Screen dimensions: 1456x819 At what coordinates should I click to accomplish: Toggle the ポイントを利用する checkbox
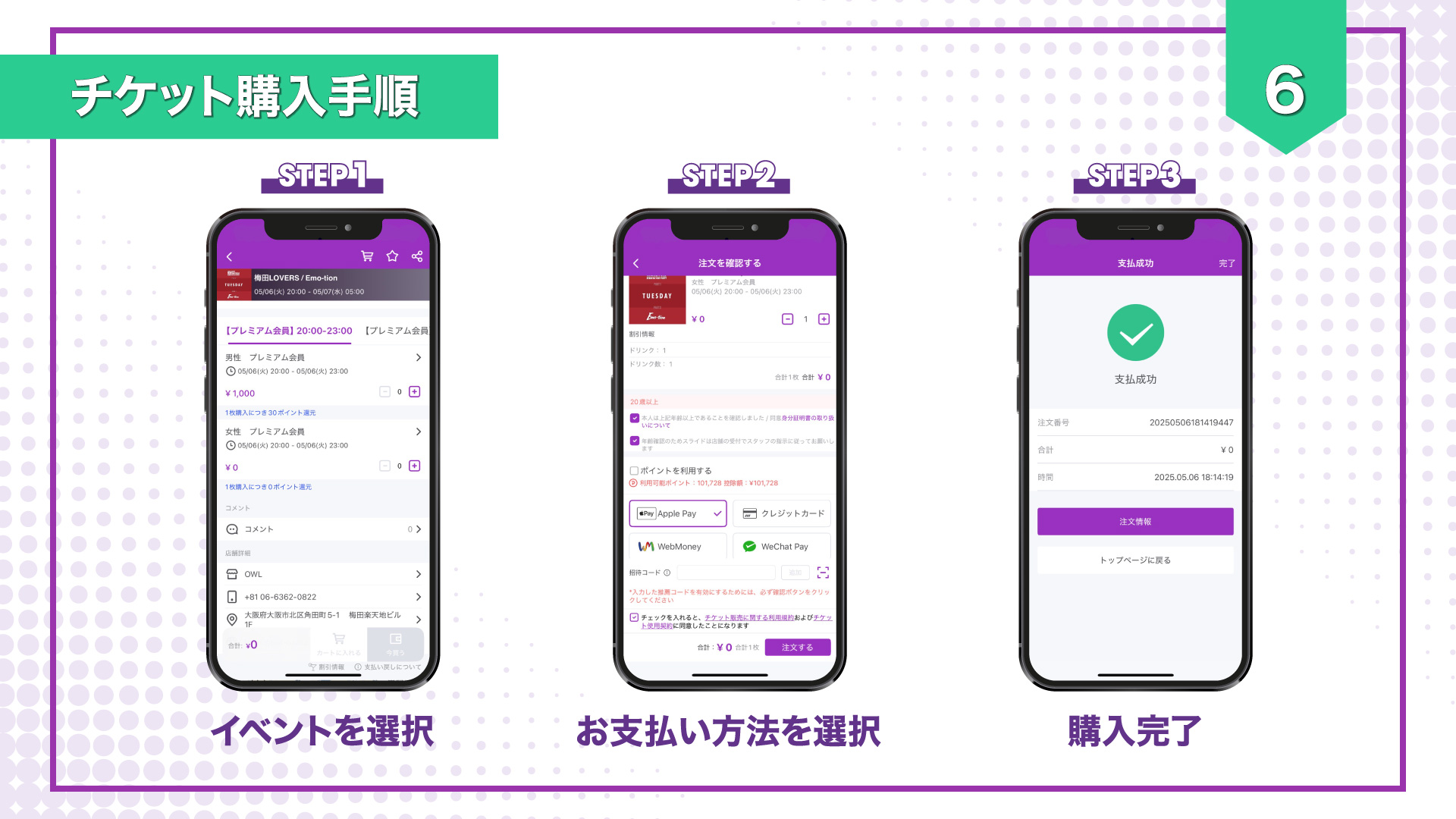point(632,467)
